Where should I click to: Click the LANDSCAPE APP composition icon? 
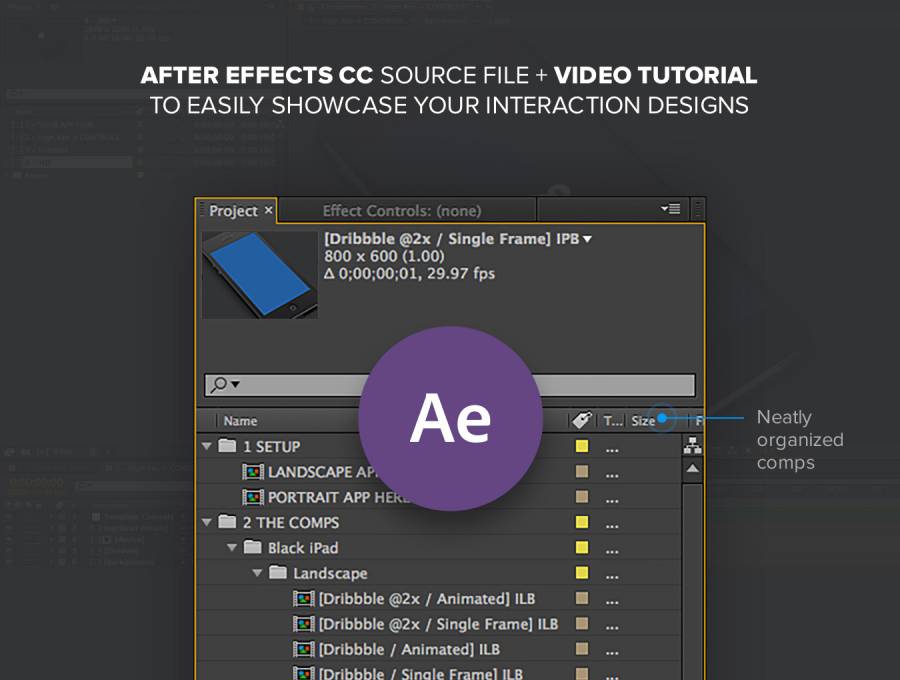point(253,472)
